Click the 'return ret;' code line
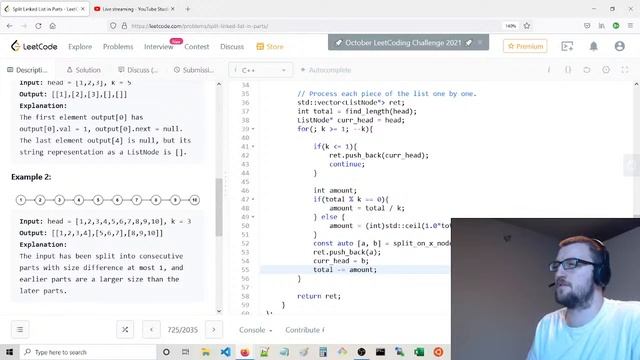This screenshot has width=640, height=360. click(319, 296)
